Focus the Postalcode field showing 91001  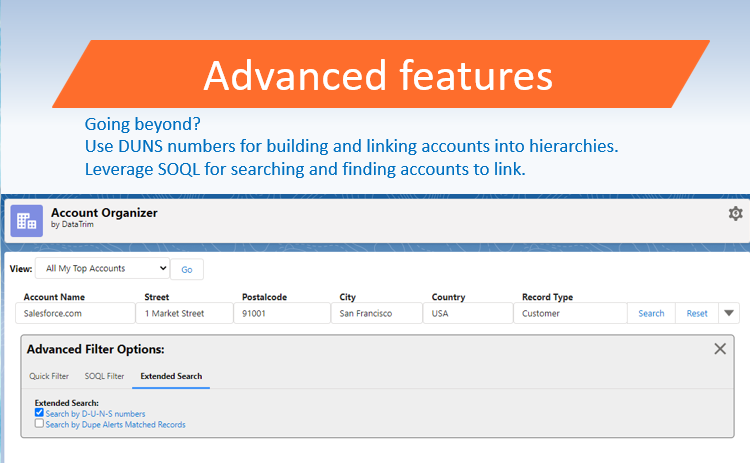pos(282,313)
